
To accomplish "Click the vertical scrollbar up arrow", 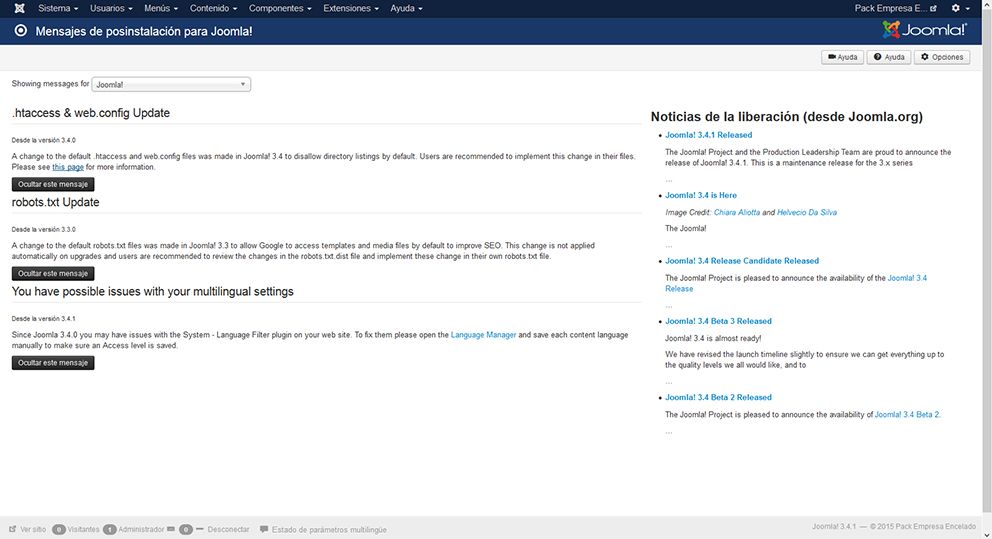I will click(987, 4).
